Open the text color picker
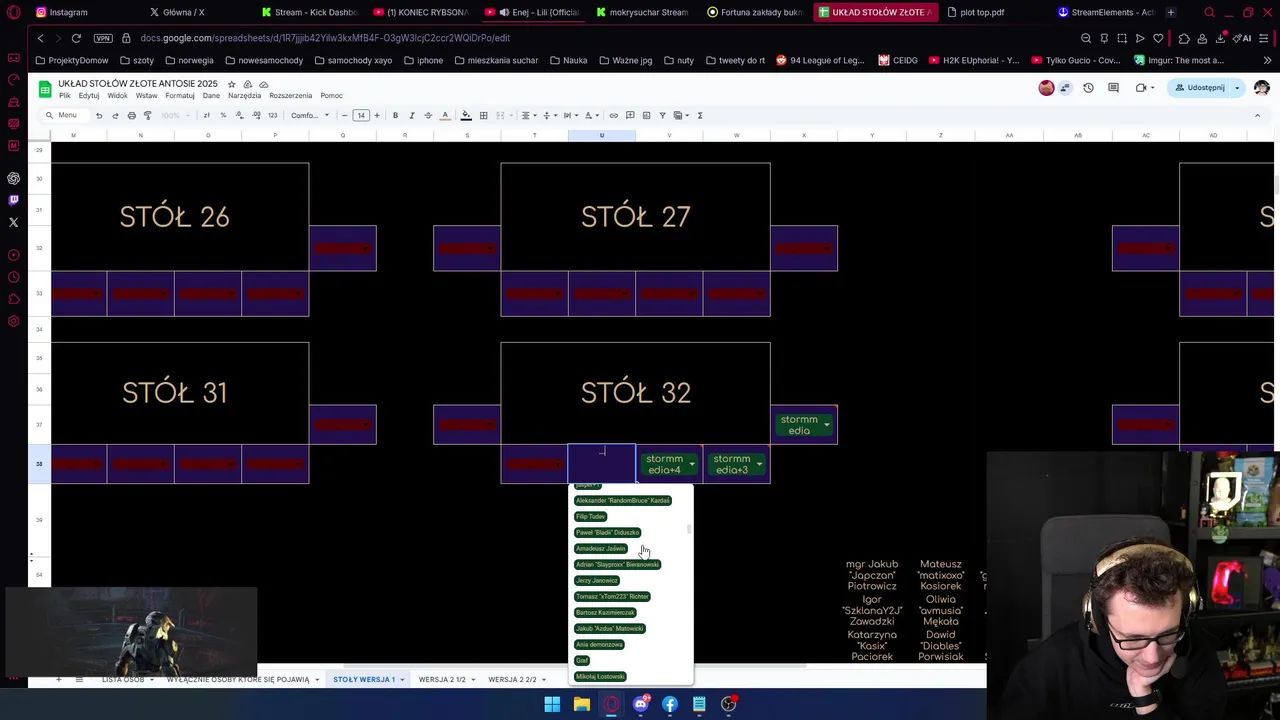This screenshot has height=720, width=1280. [x=445, y=115]
